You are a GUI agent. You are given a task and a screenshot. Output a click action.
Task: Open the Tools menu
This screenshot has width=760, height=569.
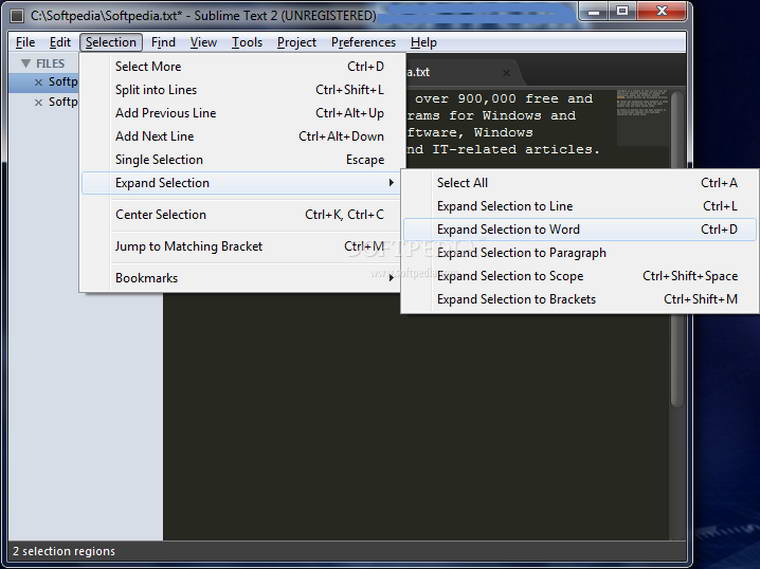(x=247, y=43)
